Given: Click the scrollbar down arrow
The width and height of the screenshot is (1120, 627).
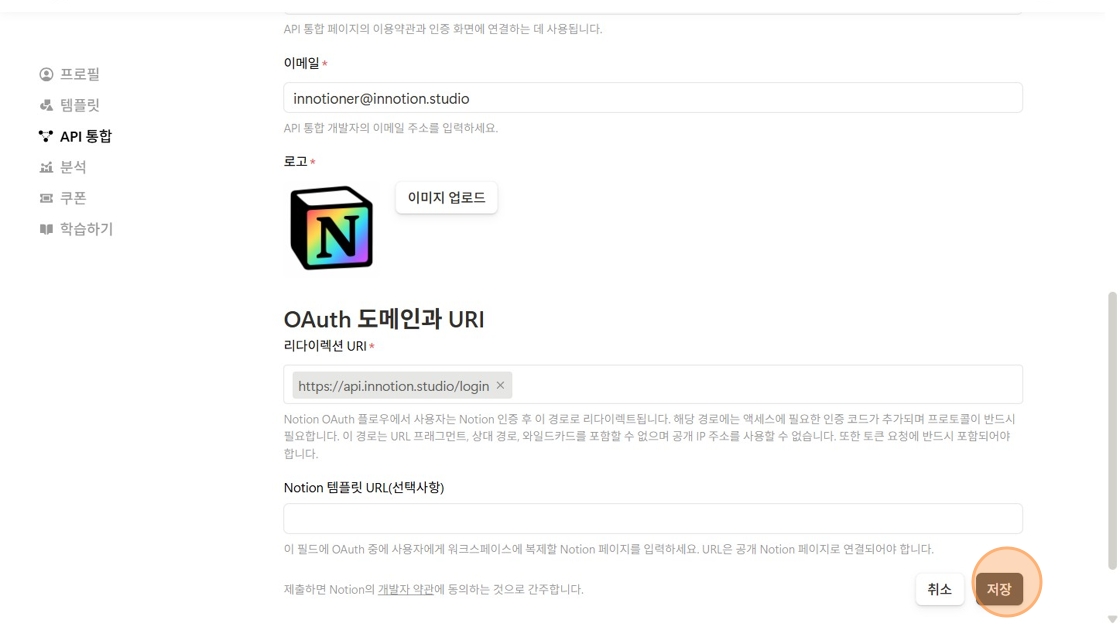Looking at the screenshot, I should 1112,619.
